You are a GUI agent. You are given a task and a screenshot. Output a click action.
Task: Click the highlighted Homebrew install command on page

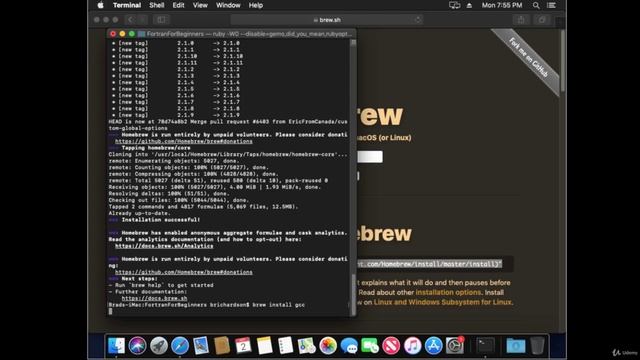point(429,264)
